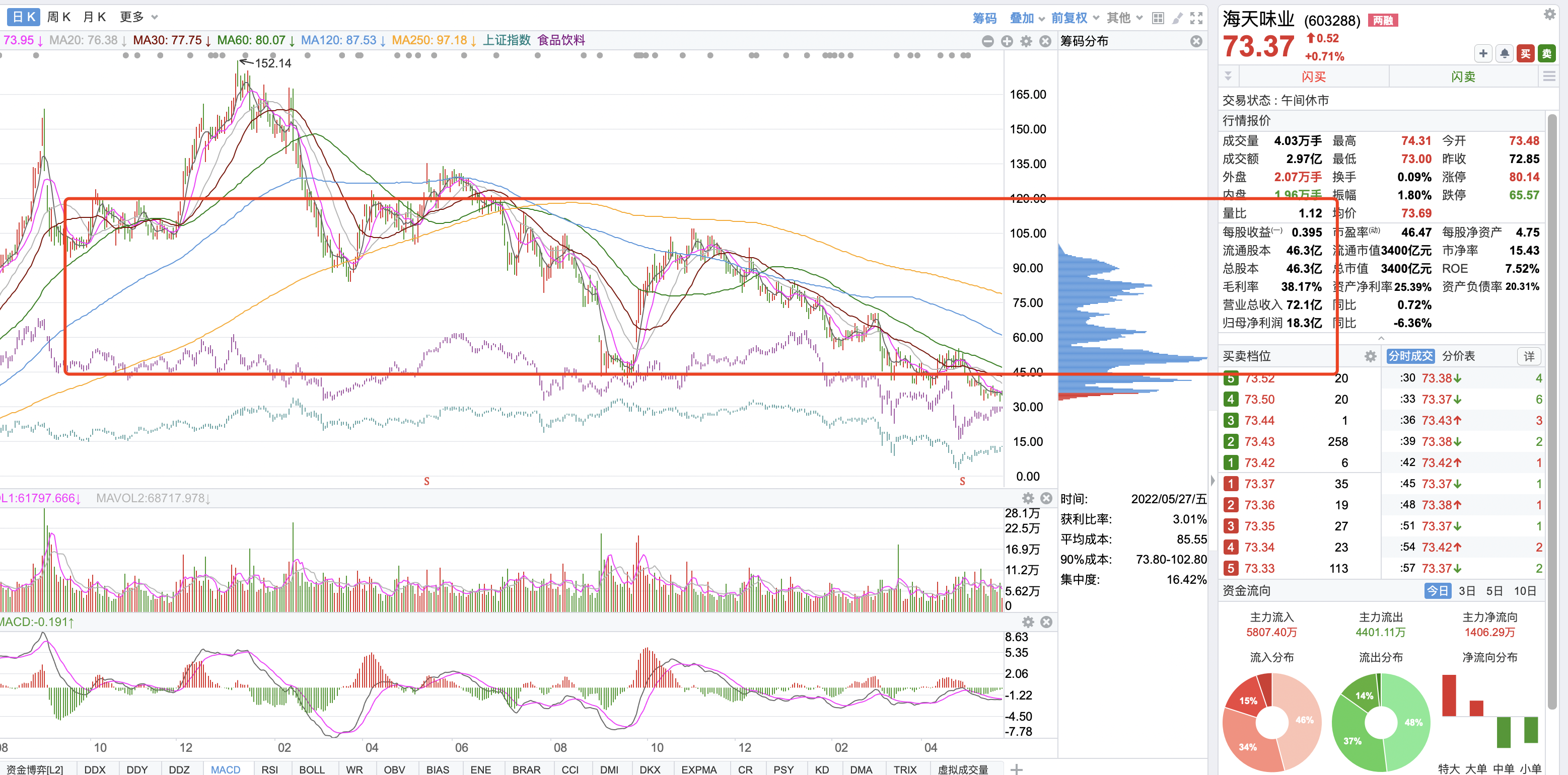Set price alert with bell icon
1568x775 pixels.
(1504, 53)
